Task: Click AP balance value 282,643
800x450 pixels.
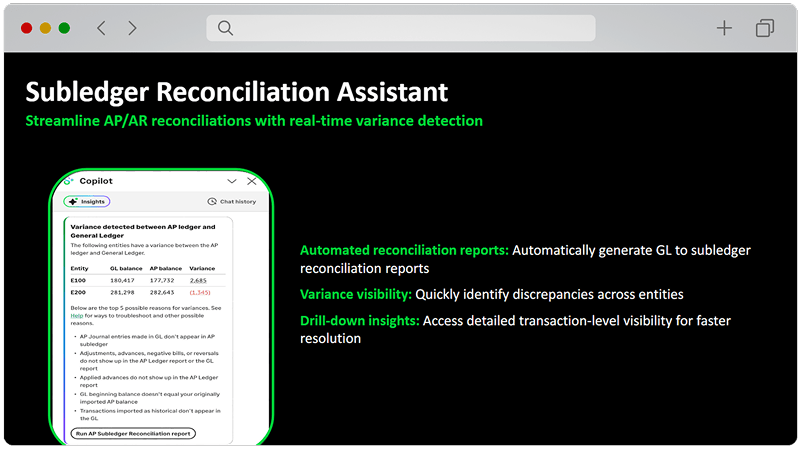Action: [x=162, y=292]
